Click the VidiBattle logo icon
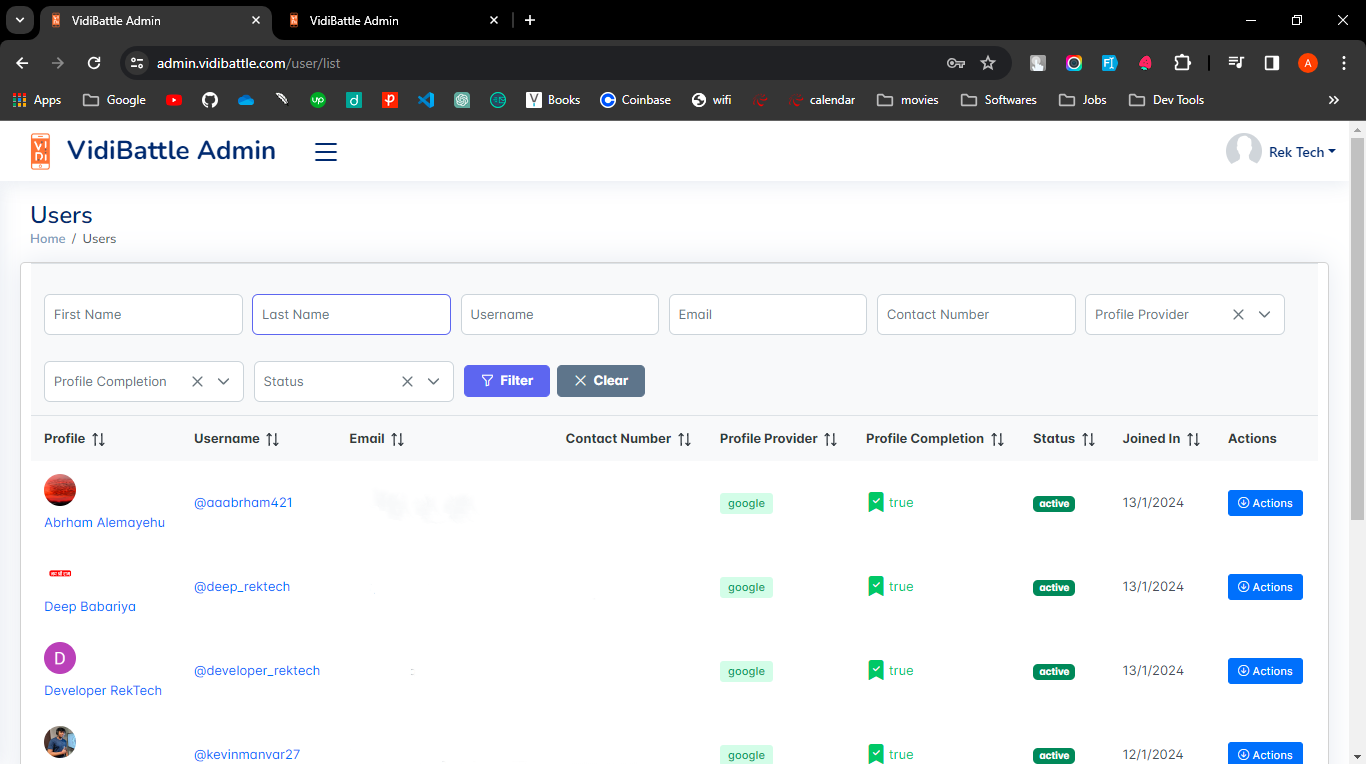Screen dimensions: 1366x764 click(x=40, y=151)
